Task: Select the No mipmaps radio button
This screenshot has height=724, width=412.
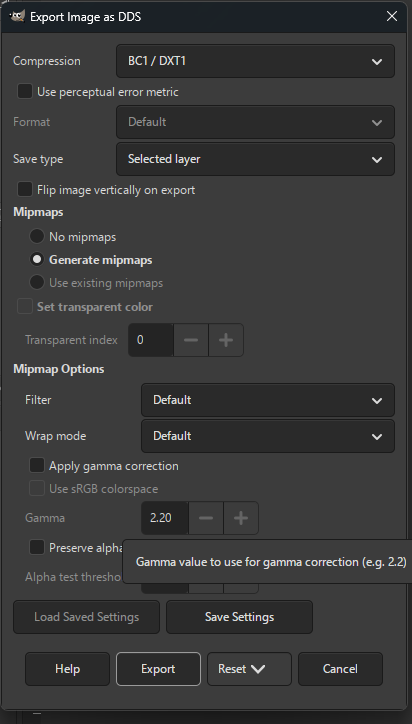Action: pos(37,236)
